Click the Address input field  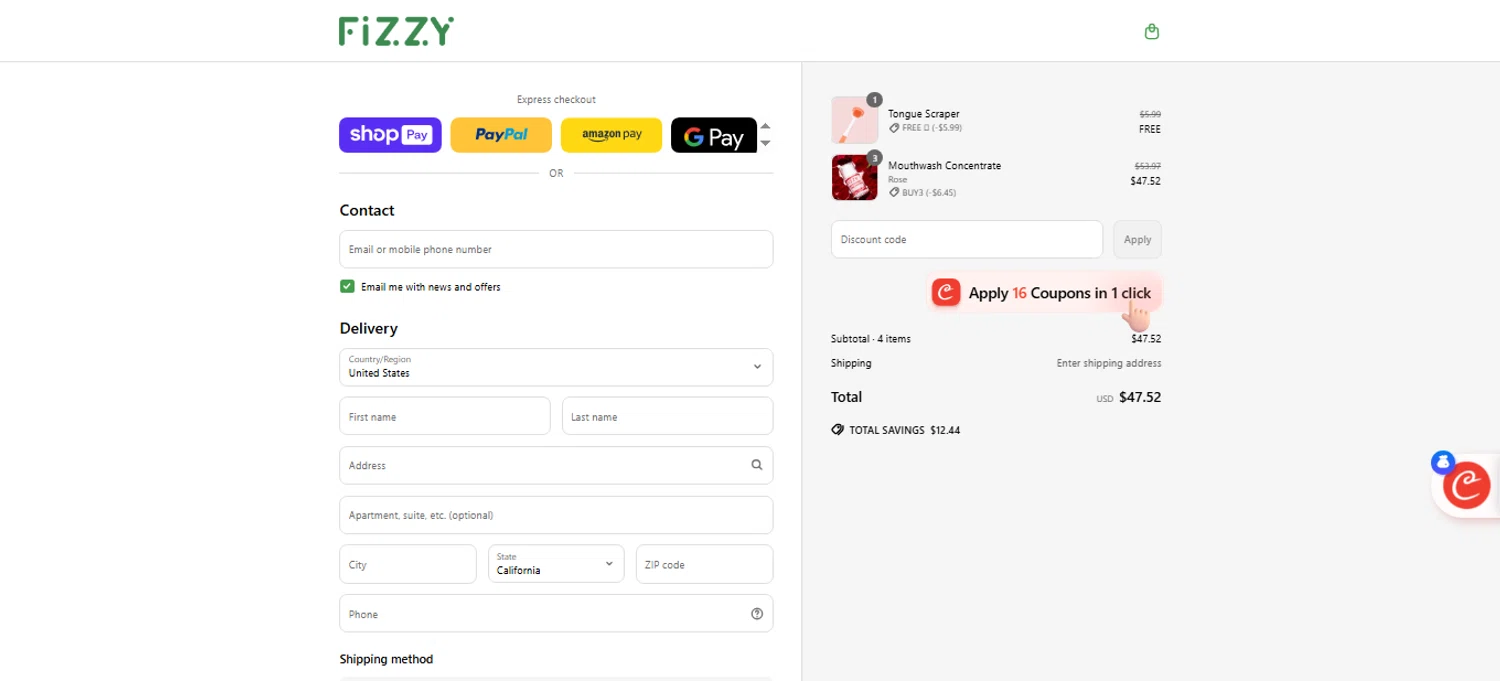(556, 465)
